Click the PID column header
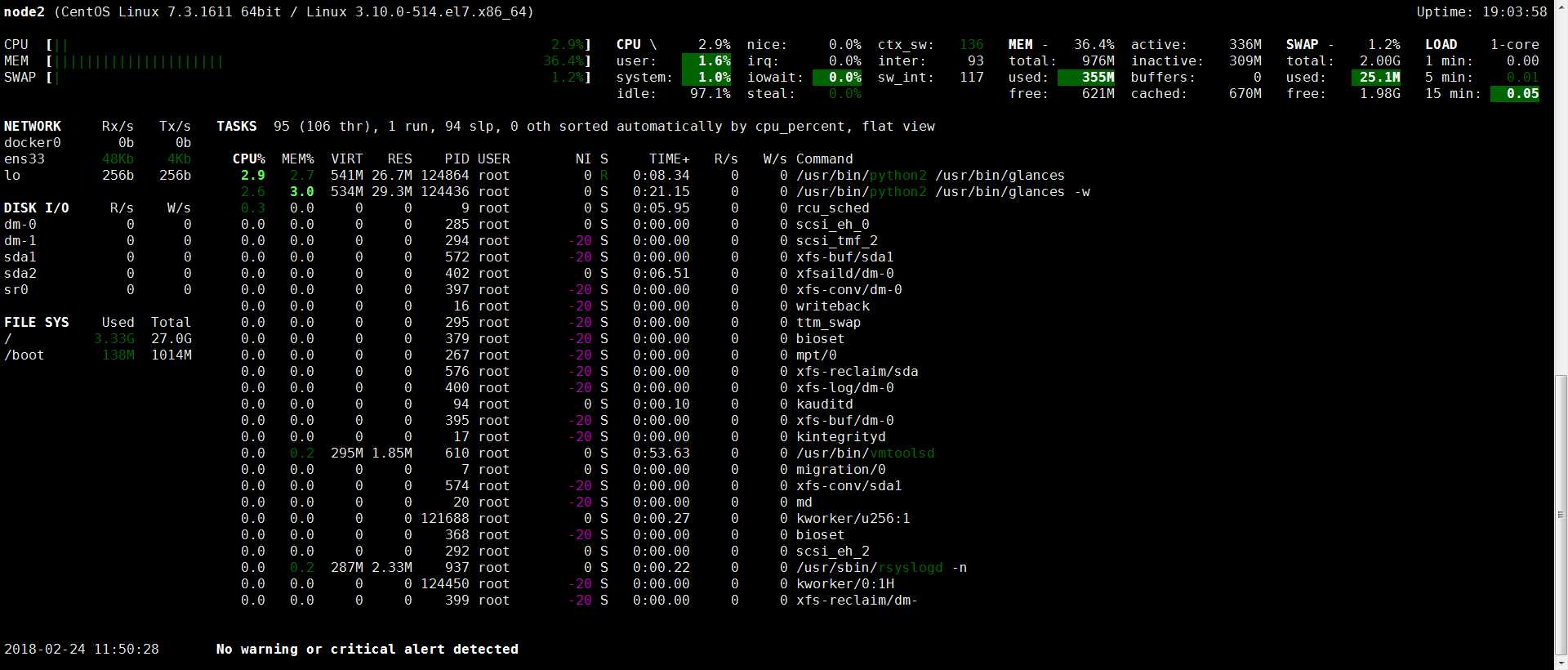 (x=457, y=159)
